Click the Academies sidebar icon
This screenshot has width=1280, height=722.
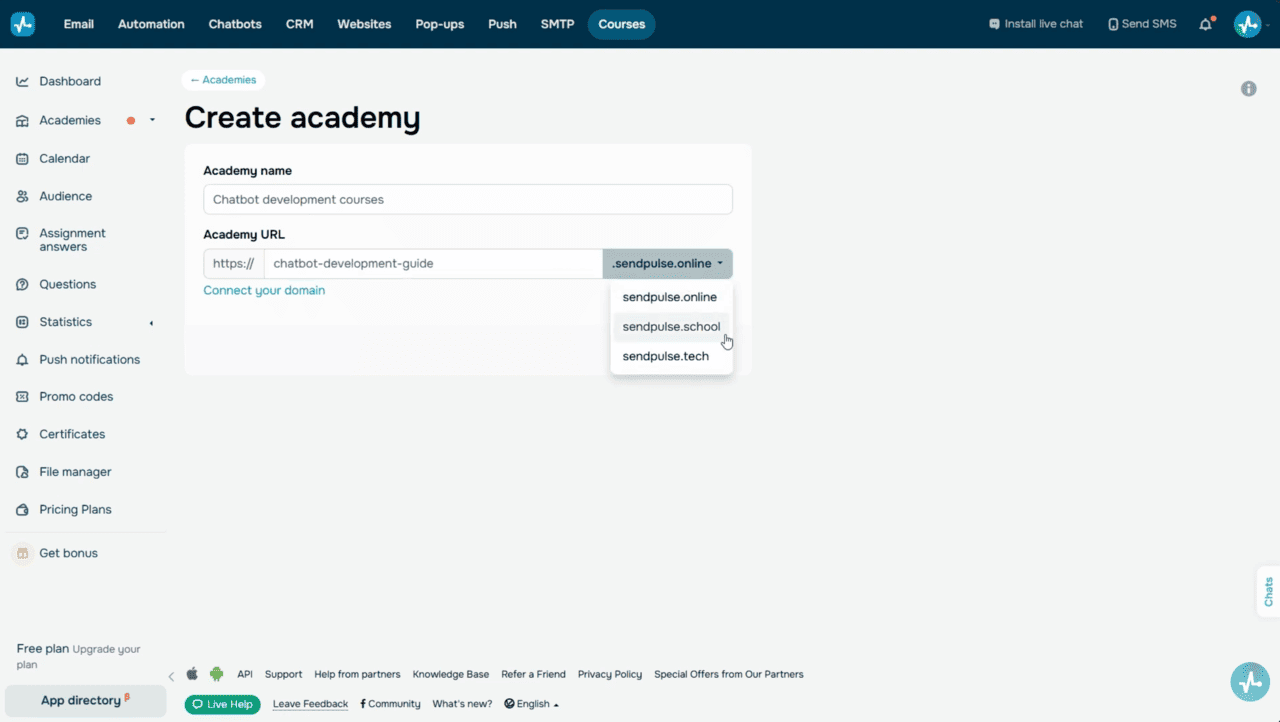click(x=22, y=120)
